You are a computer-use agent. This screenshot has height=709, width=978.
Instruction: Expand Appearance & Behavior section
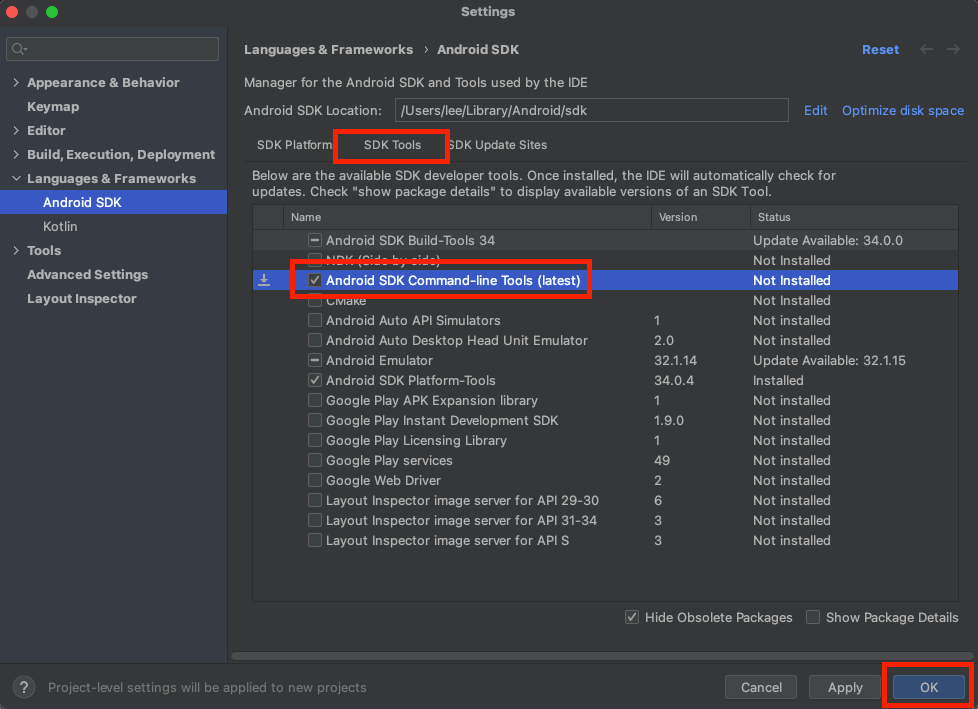[16, 82]
